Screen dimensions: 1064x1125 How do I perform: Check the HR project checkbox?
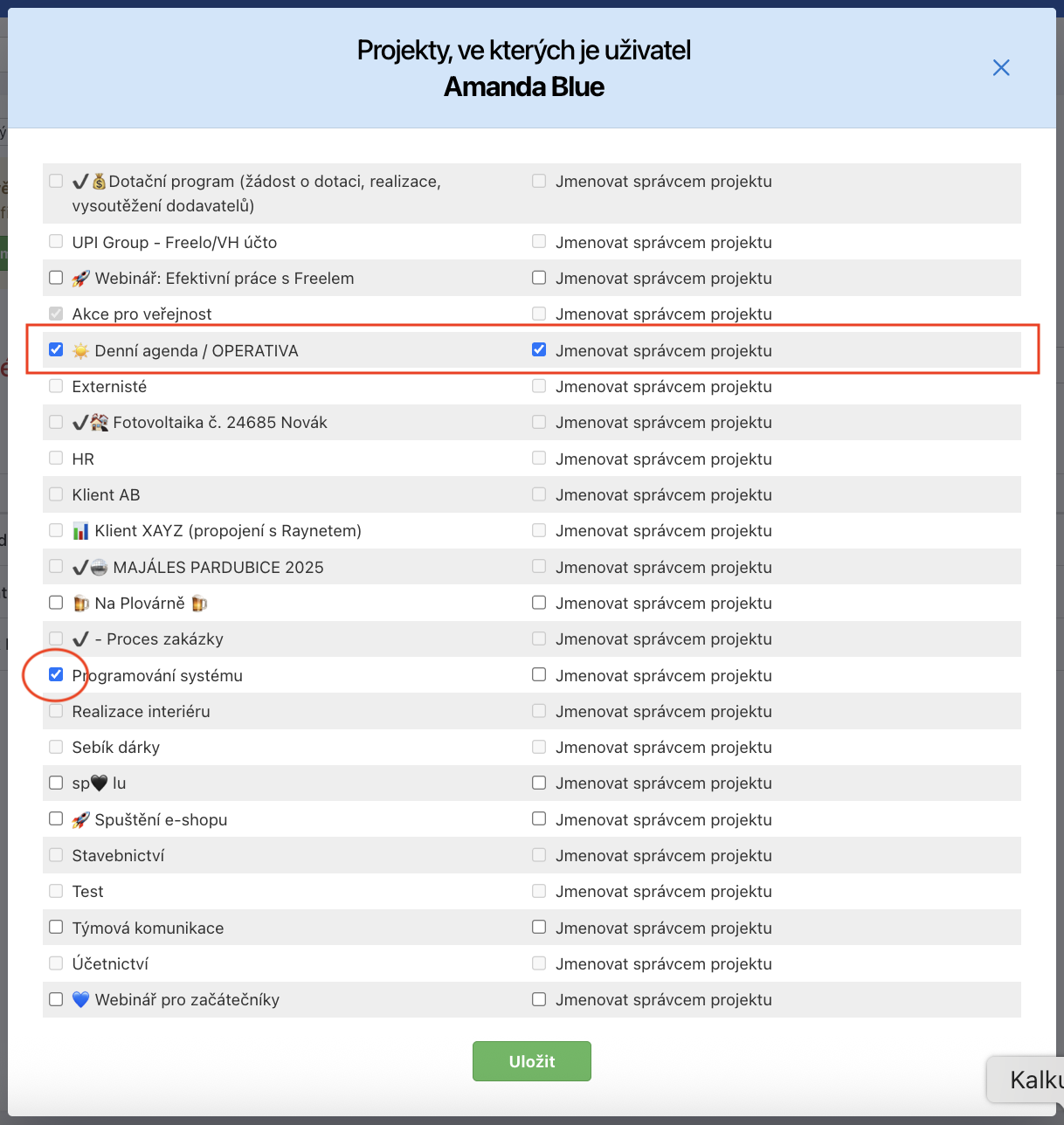pyautogui.click(x=56, y=458)
